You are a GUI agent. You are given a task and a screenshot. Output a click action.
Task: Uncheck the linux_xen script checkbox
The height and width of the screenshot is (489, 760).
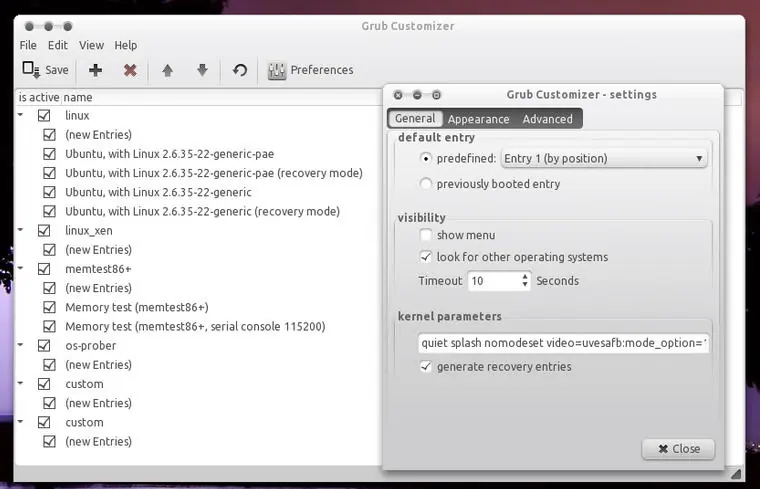click(44, 230)
